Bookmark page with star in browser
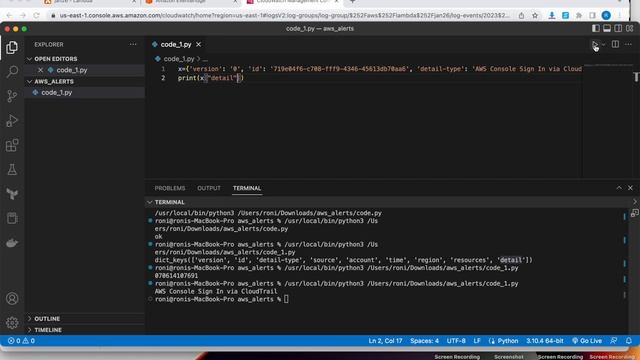This screenshot has width=640, height=360. pyautogui.click(x=535, y=16)
